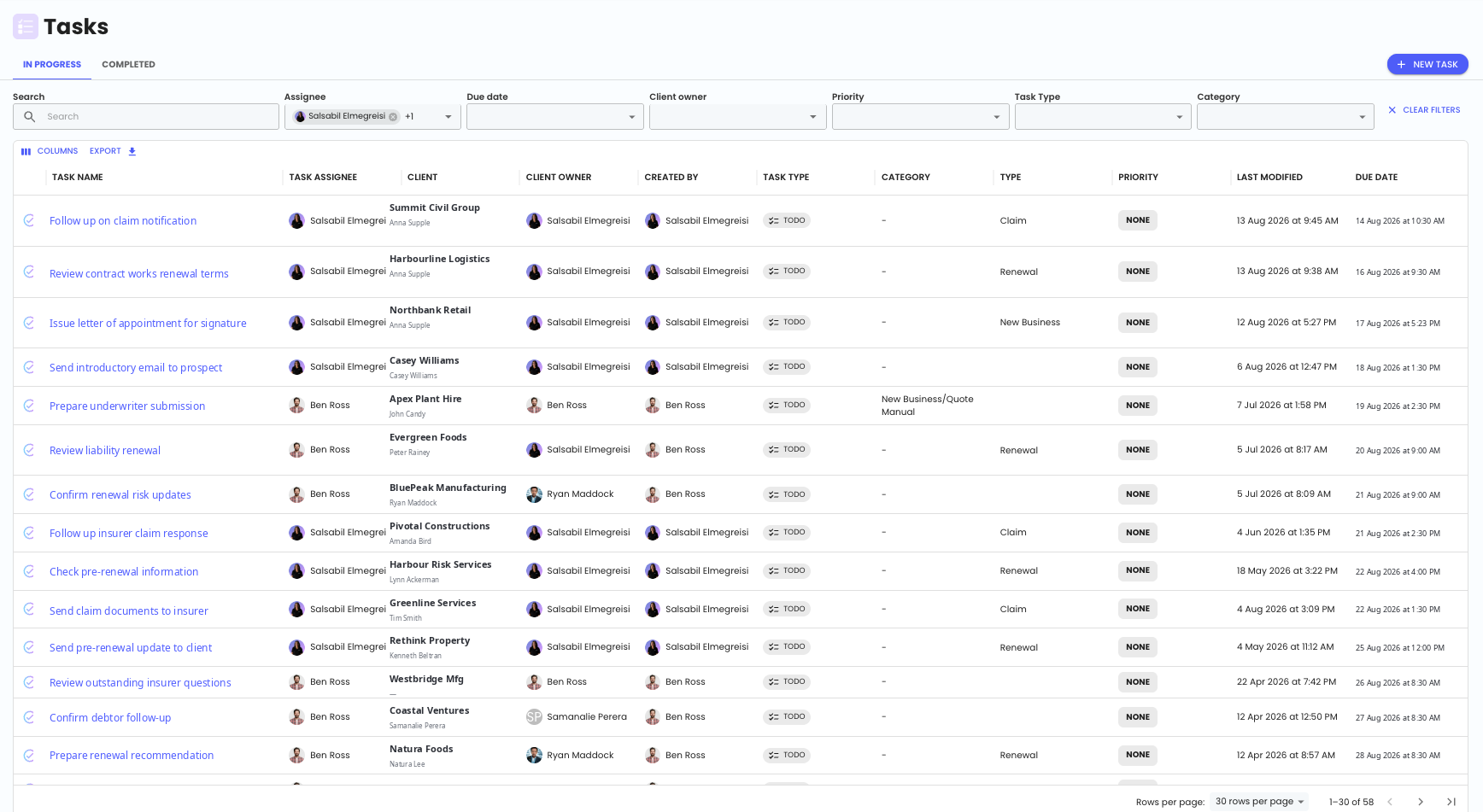Go to the next page arrow
The image size is (1483, 812).
[1421, 802]
